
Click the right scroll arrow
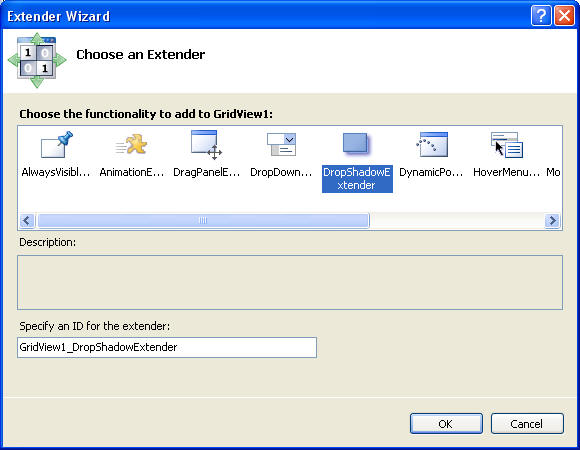point(552,221)
